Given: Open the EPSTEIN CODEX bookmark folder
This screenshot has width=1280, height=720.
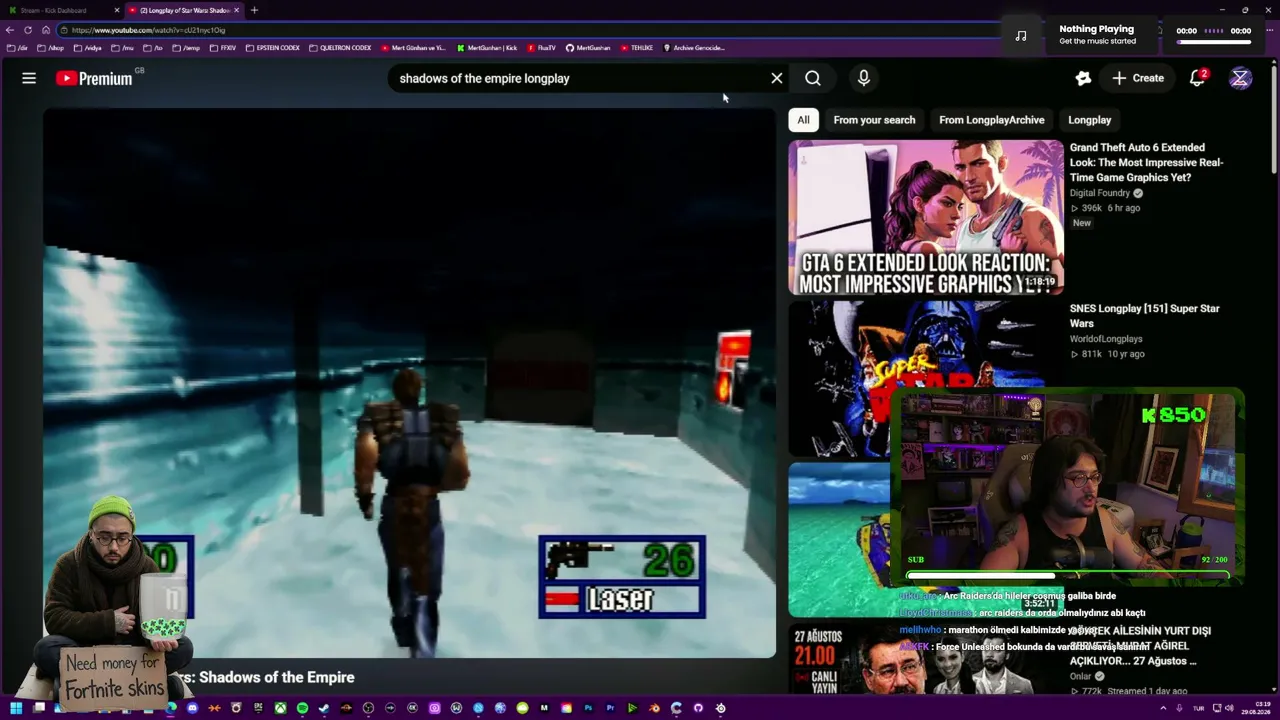Looking at the screenshot, I should coord(273,48).
